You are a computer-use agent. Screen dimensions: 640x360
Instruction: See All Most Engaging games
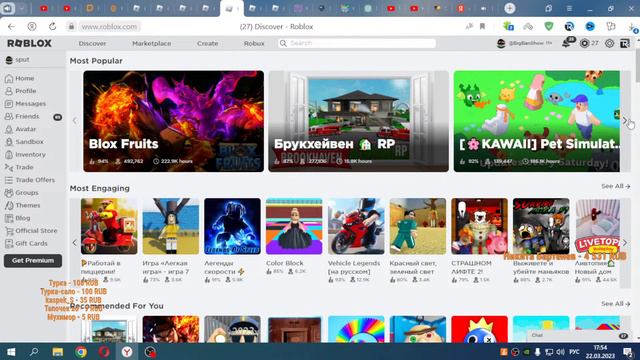coord(616,186)
